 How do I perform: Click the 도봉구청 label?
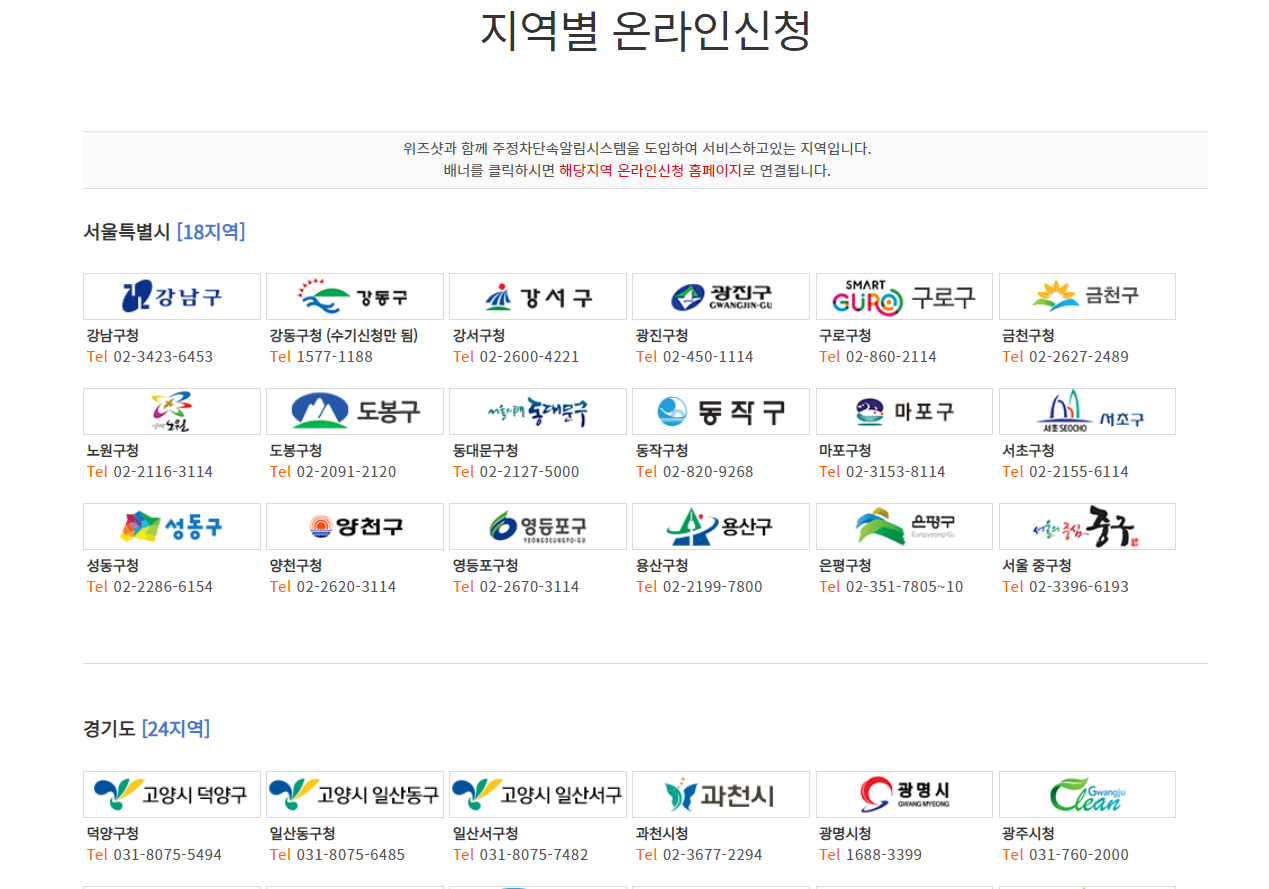(296, 450)
